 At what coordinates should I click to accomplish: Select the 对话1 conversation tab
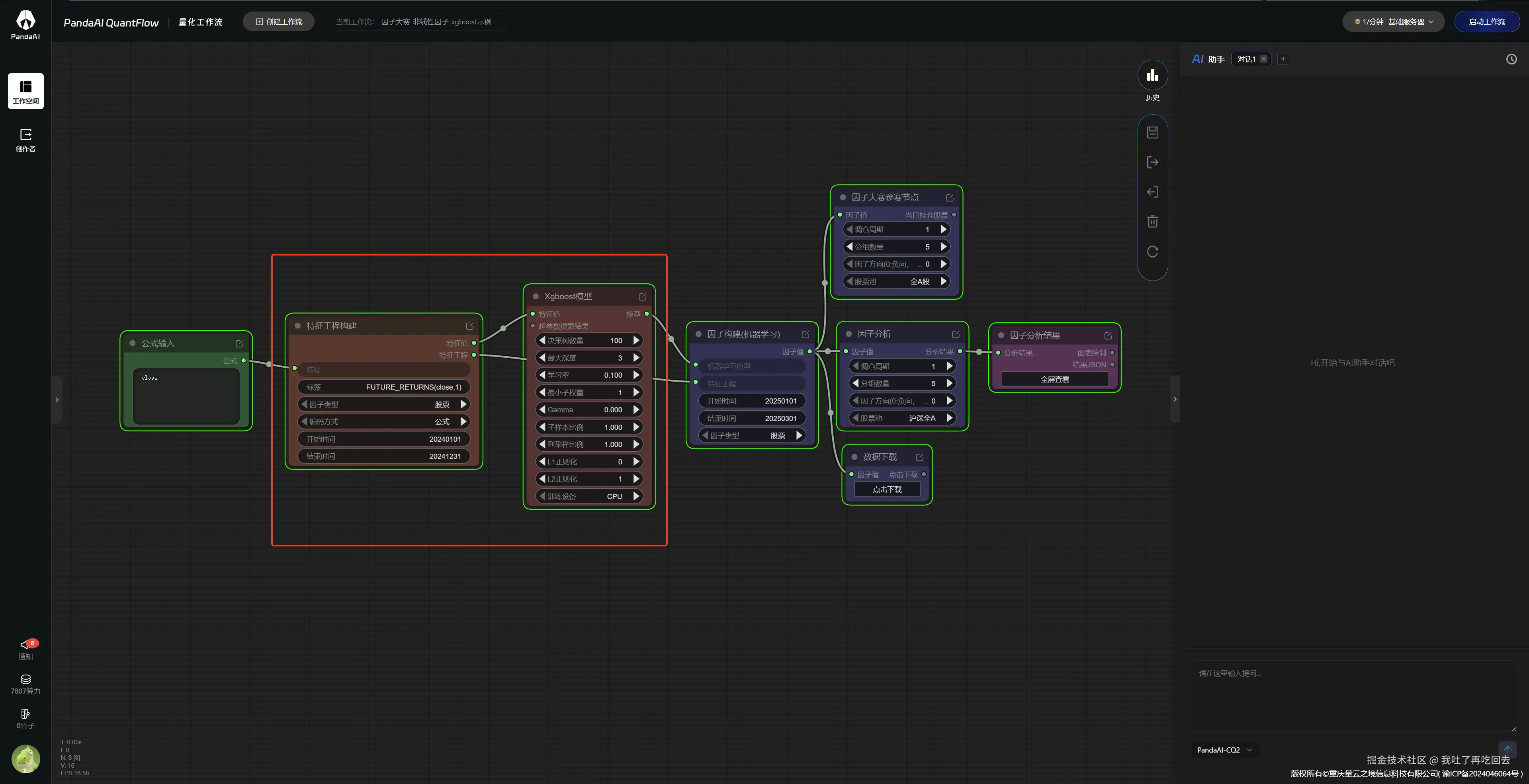click(1246, 59)
